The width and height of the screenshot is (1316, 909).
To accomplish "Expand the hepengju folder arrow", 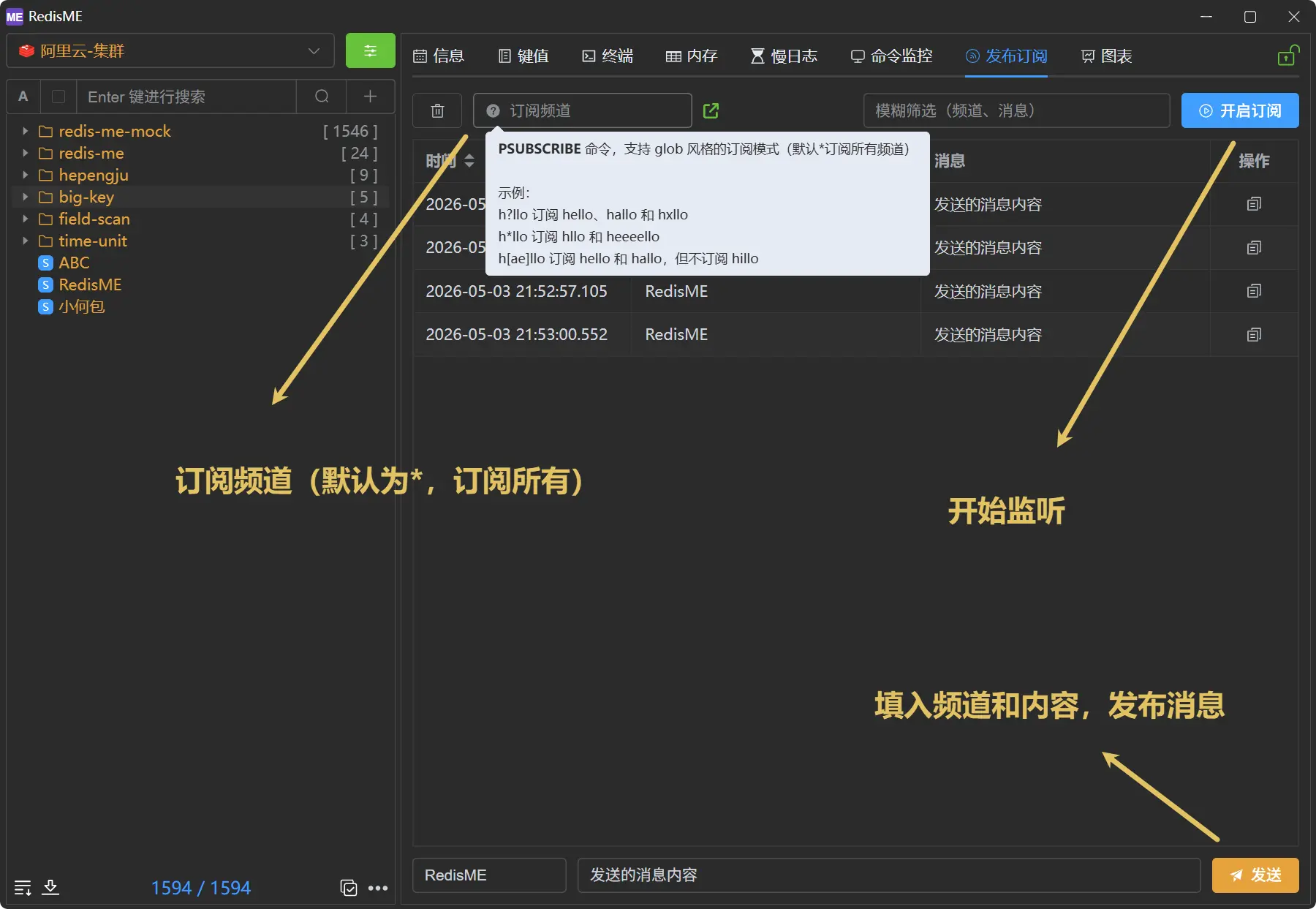I will (25, 175).
